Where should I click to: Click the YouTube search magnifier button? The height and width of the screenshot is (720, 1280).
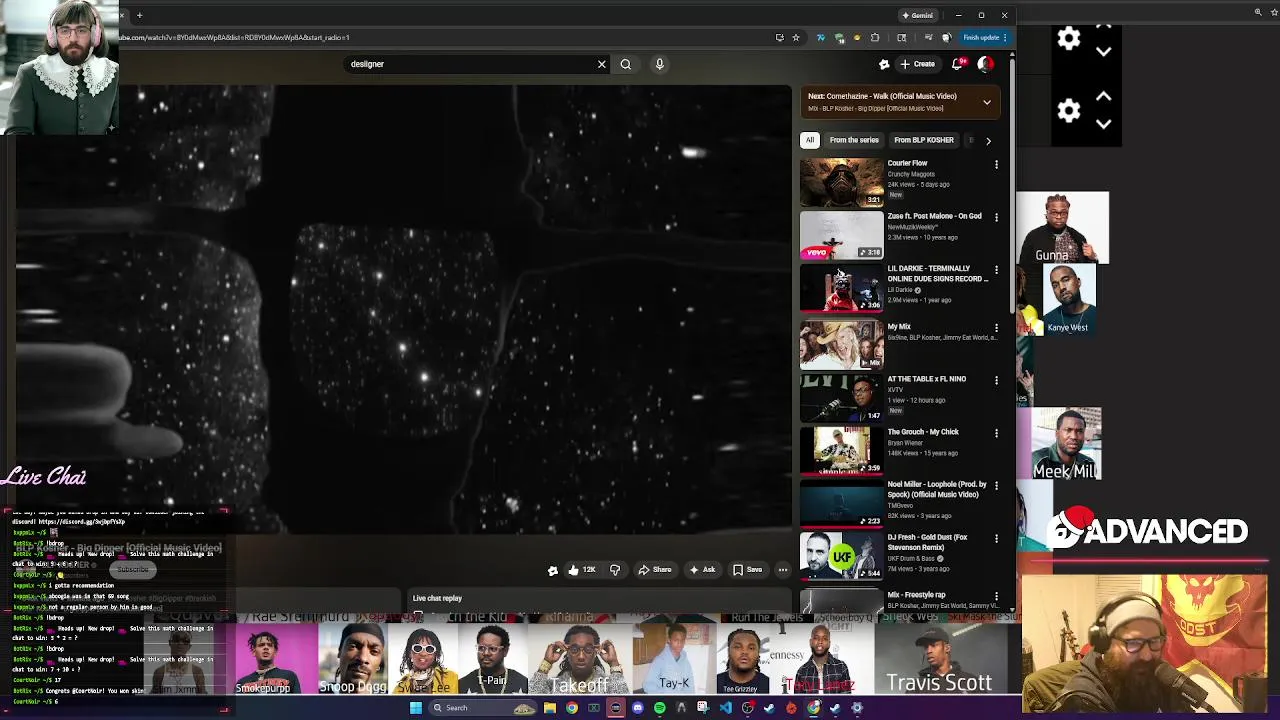point(626,64)
